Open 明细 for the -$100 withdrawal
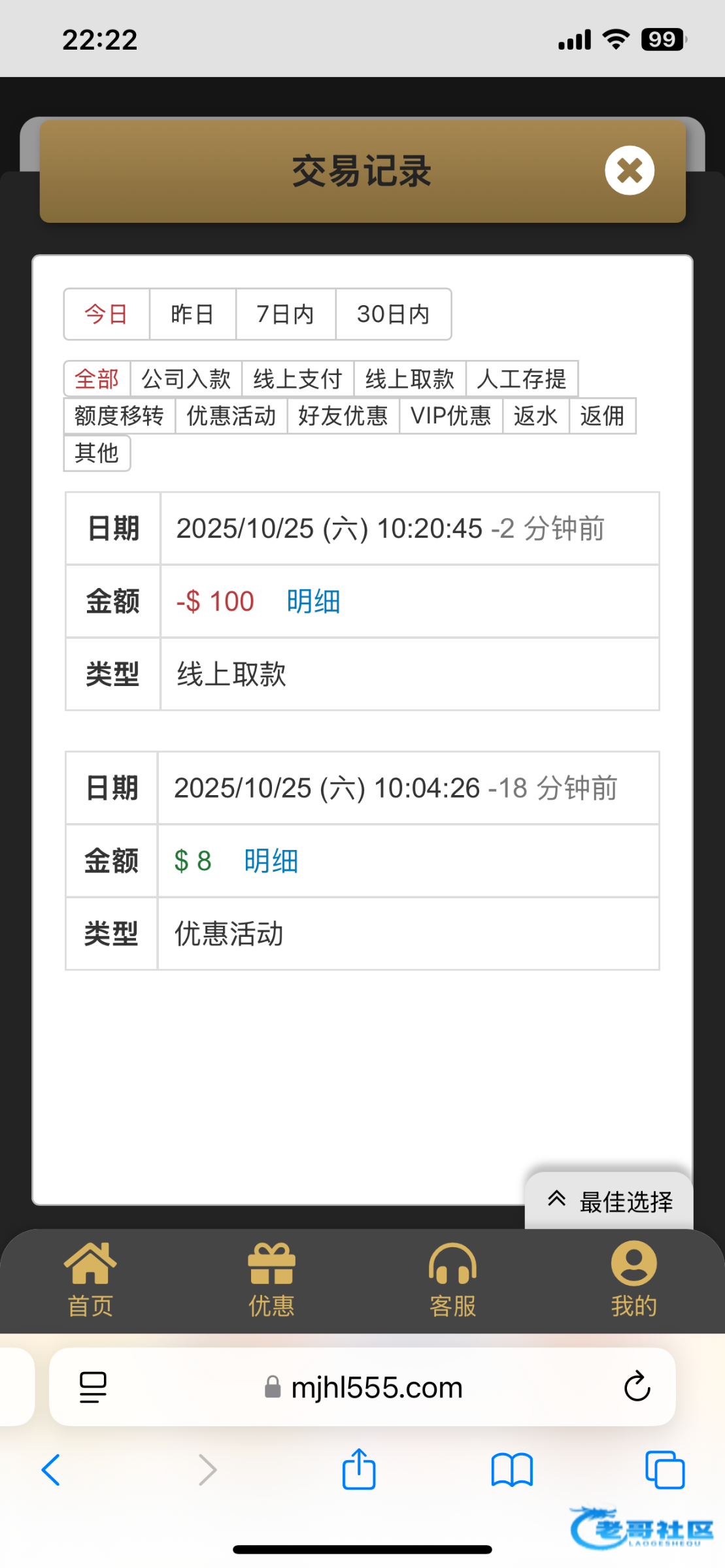The image size is (725, 1568). 313,601
